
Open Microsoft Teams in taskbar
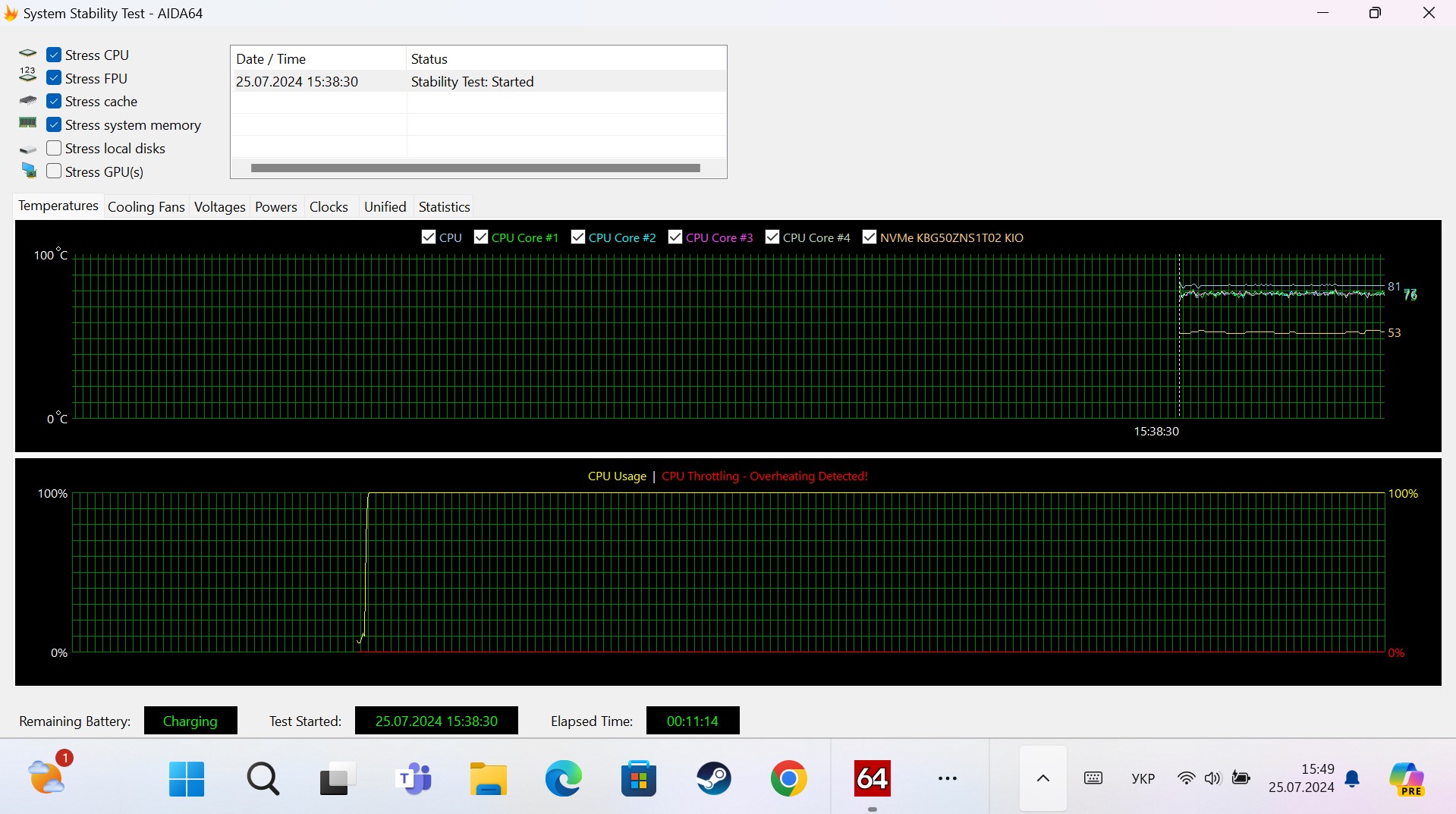click(x=414, y=778)
